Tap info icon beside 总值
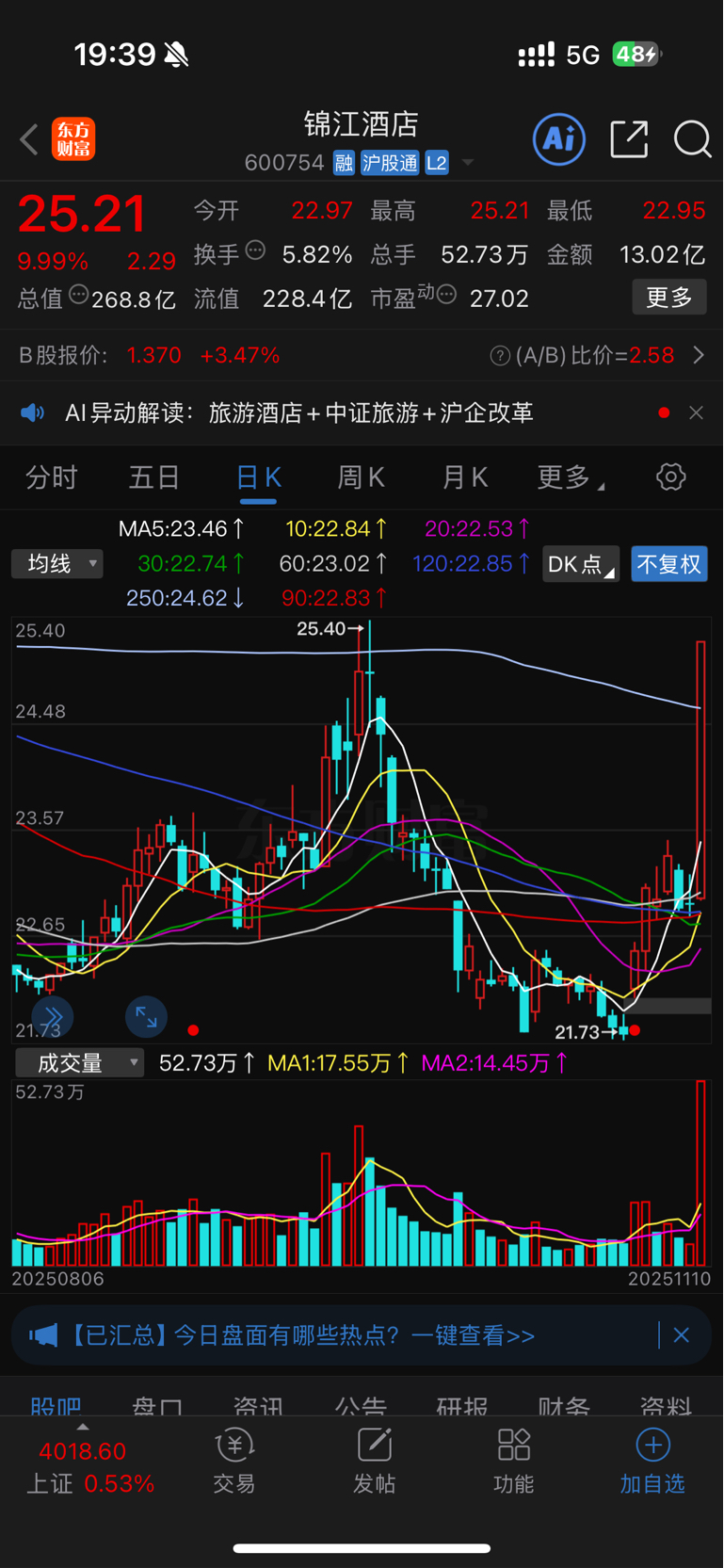724x1568 pixels. pyautogui.click(x=79, y=295)
